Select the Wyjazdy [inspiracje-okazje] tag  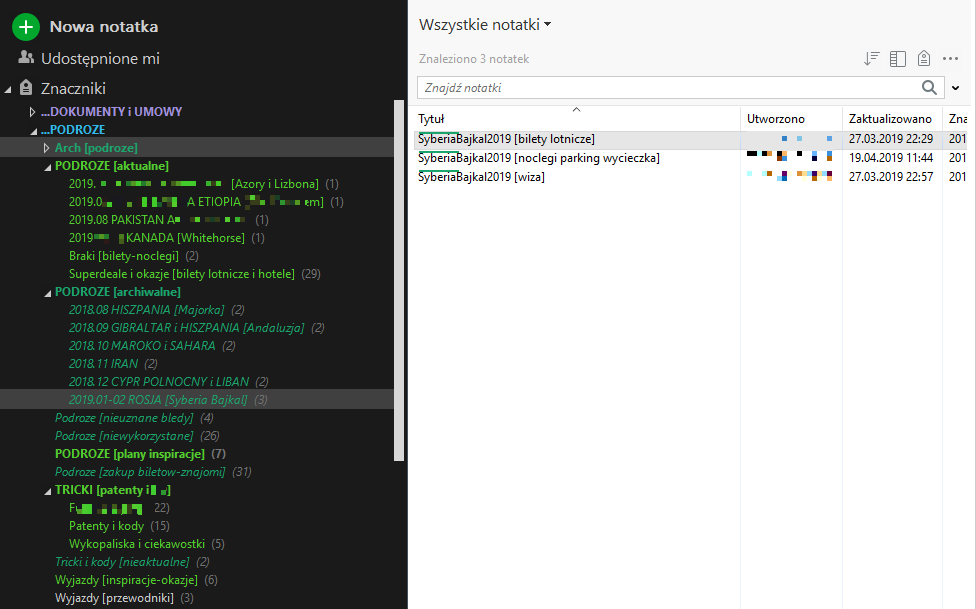coord(126,580)
